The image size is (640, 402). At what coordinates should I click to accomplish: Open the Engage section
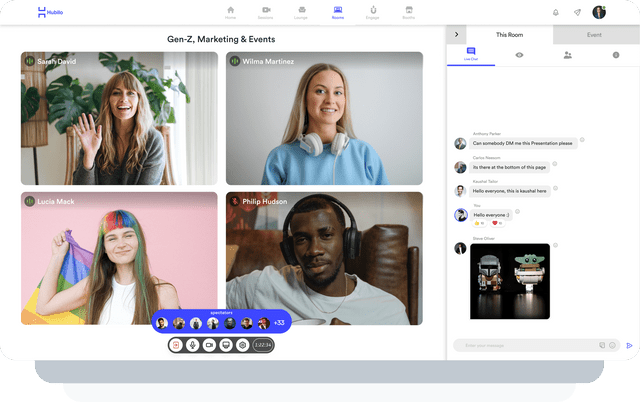[373, 12]
